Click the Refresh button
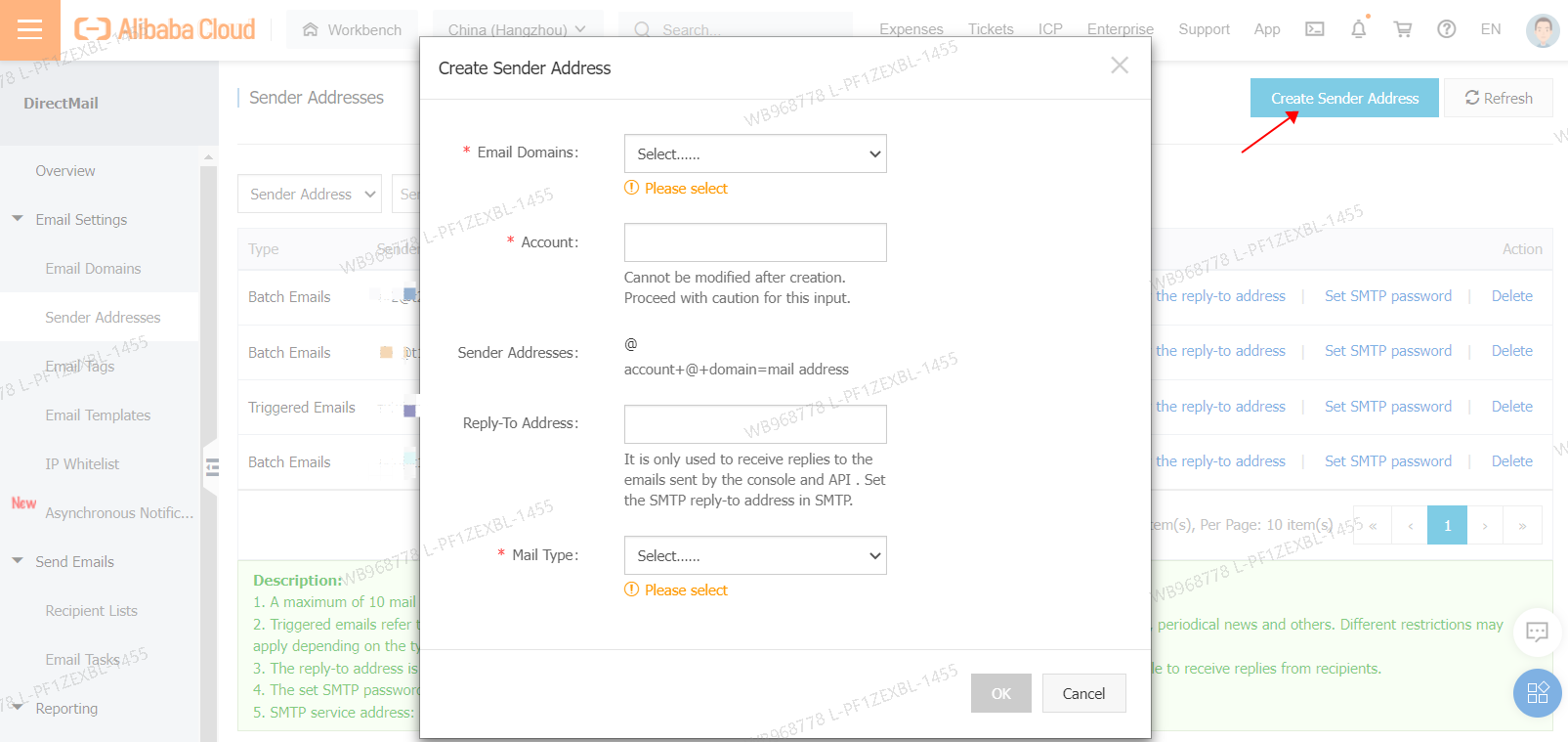The height and width of the screenshot is (742, 1568). [1499, 98]
